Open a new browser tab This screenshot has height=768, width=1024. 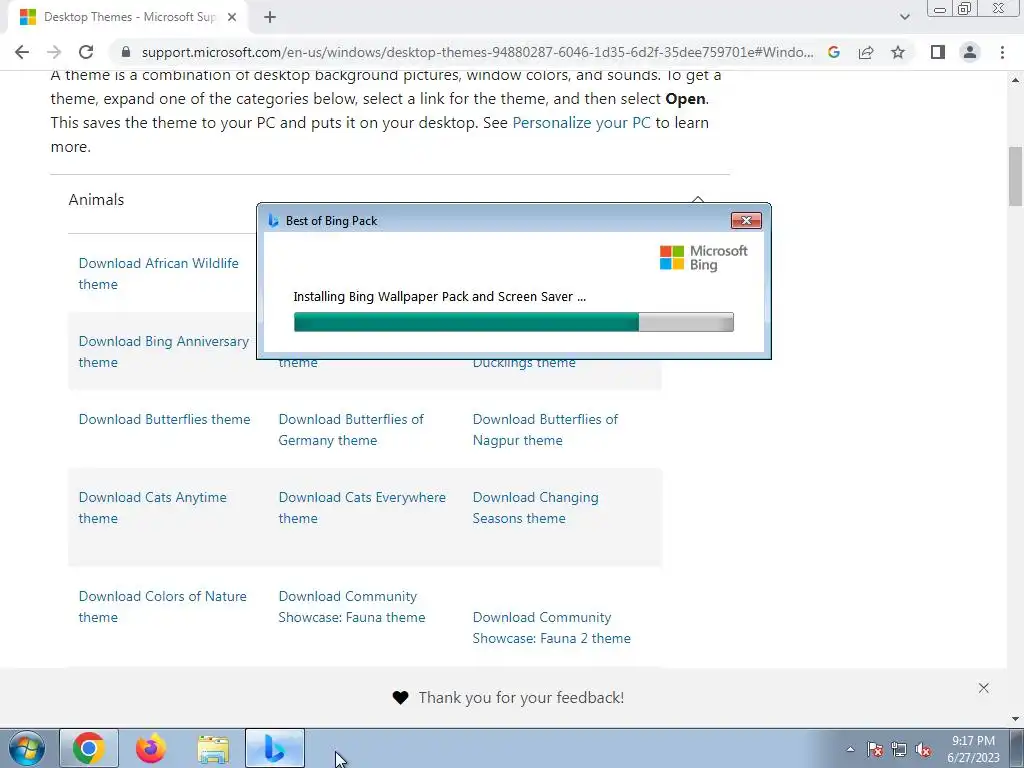click(270, 17)
